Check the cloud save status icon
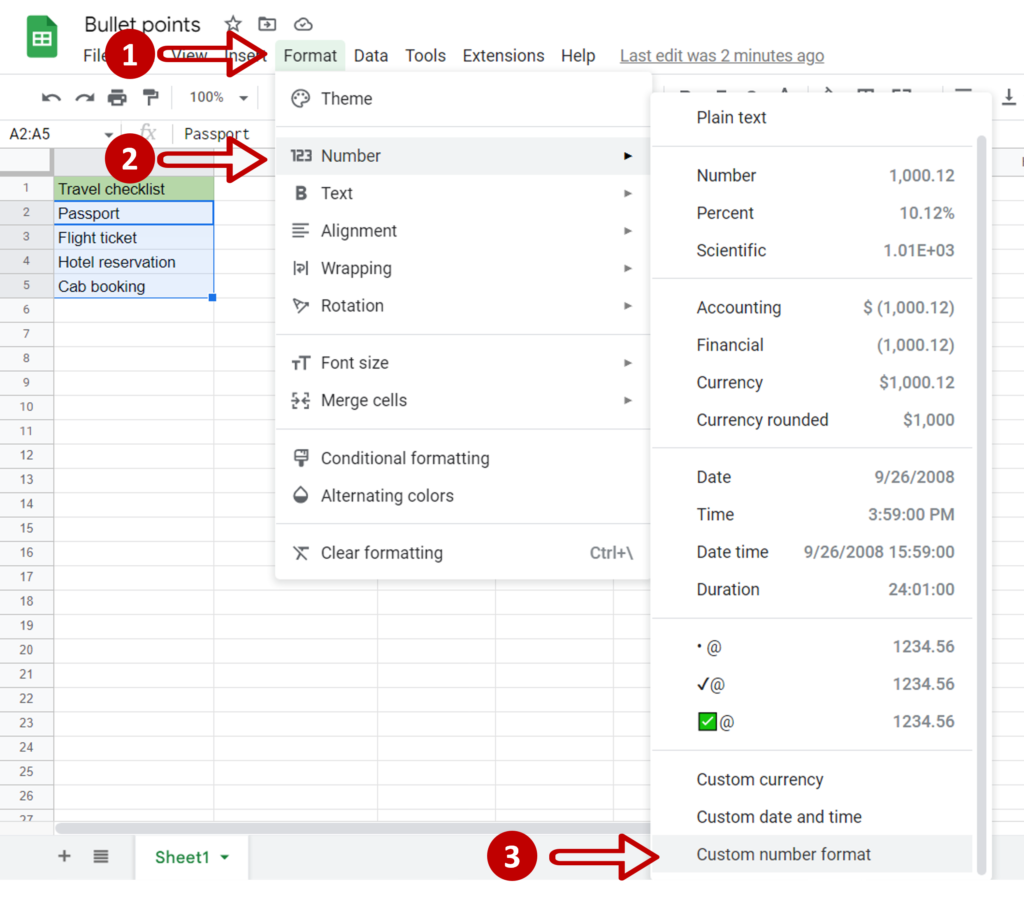Image resolution: width=1024 pixels, height=897 pixels. (x=303, y=24)
